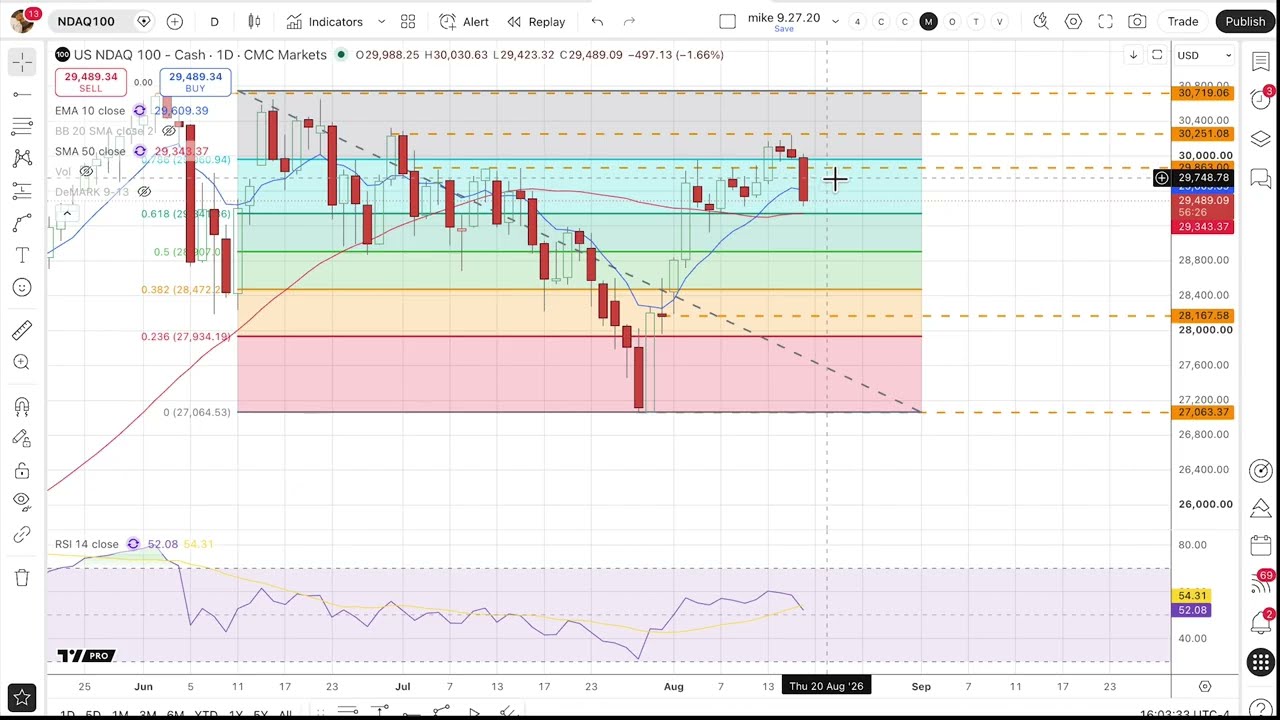Take a chart snapshot with camera icon
The height and width of the screenshot is (720, 1280).
pos(1137,21)
